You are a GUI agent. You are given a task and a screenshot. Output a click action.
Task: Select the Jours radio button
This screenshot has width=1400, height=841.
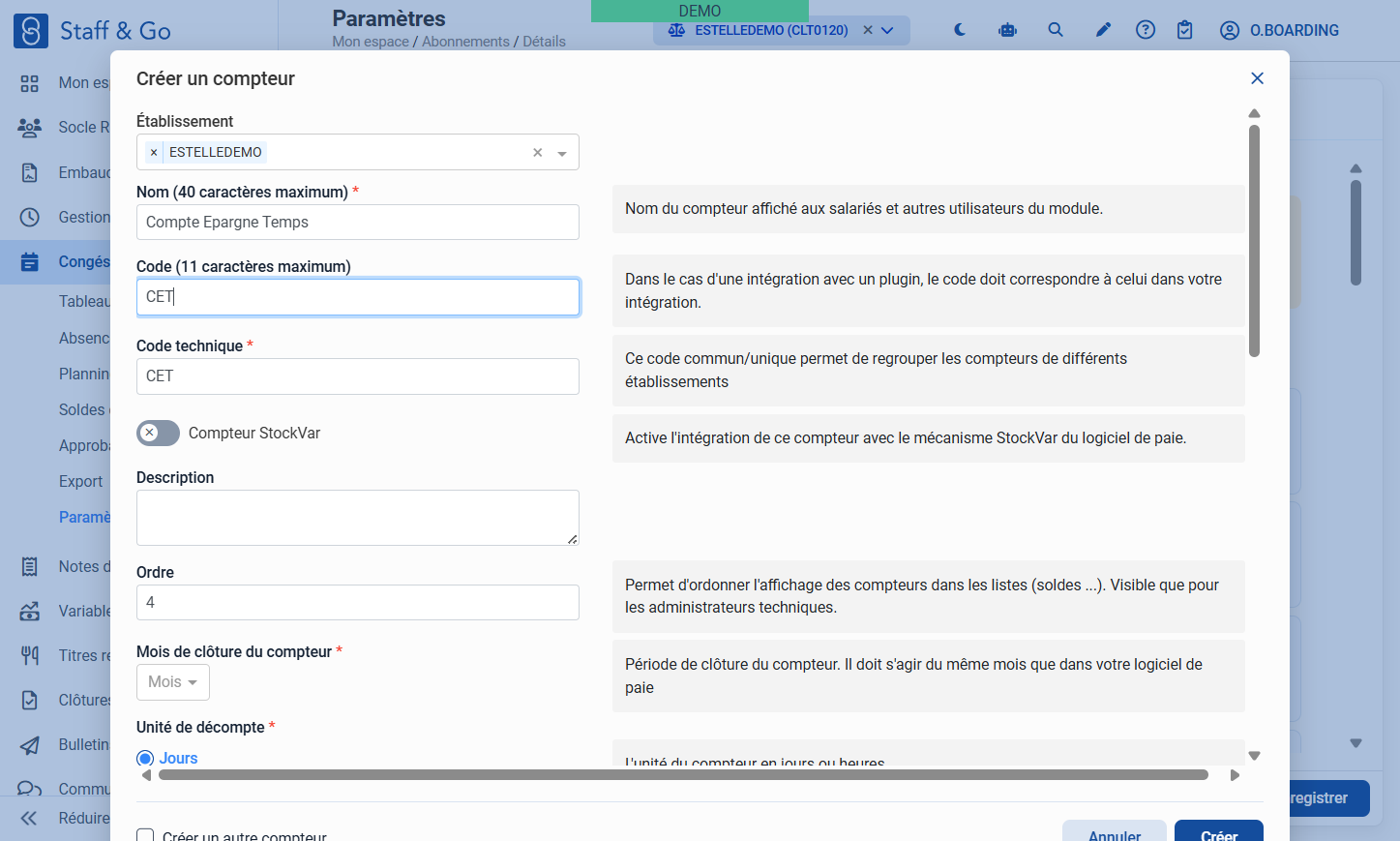pyautogui.click(x=145, y=758)
